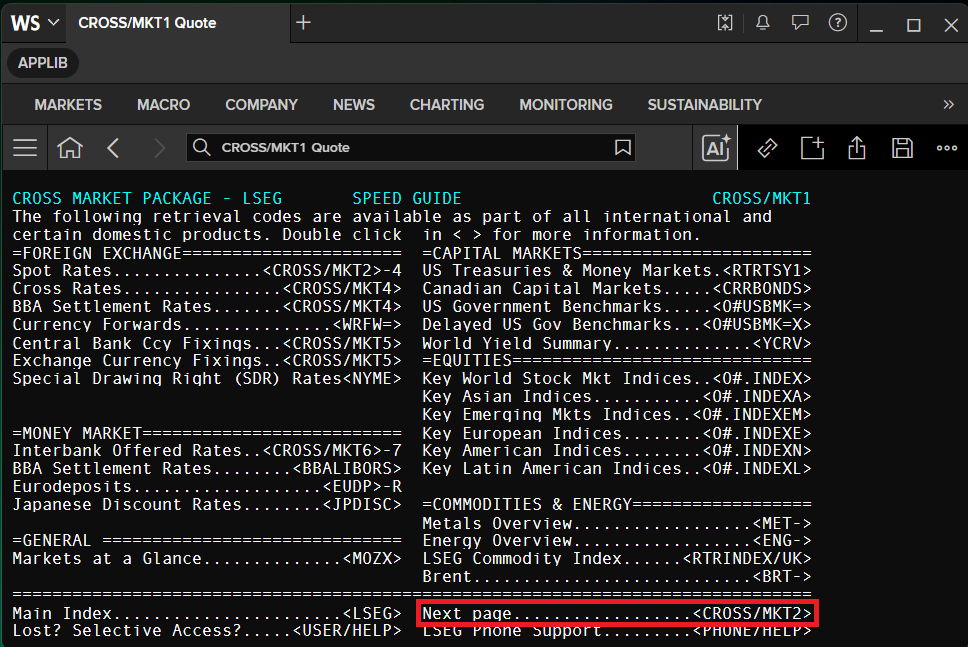The image size is (968, 647).
Task: Click the link chain icon in the toolbar
Action: (767, 148)
